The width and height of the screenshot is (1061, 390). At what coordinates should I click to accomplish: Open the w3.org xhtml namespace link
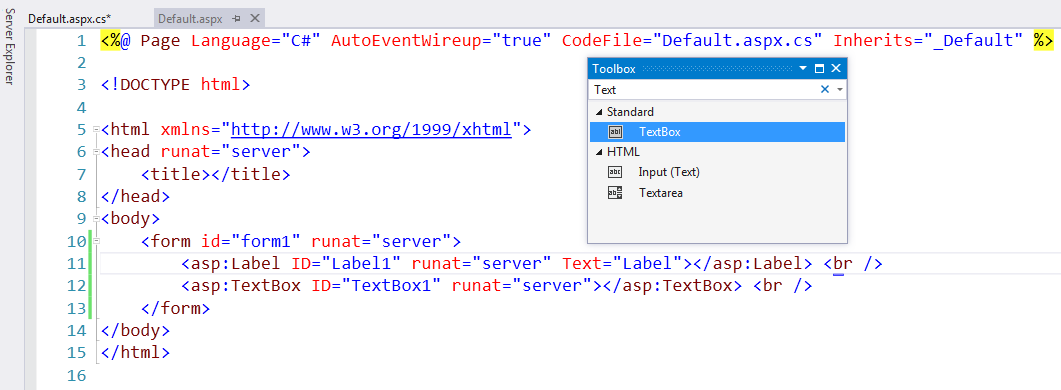(x=371, y=129)
